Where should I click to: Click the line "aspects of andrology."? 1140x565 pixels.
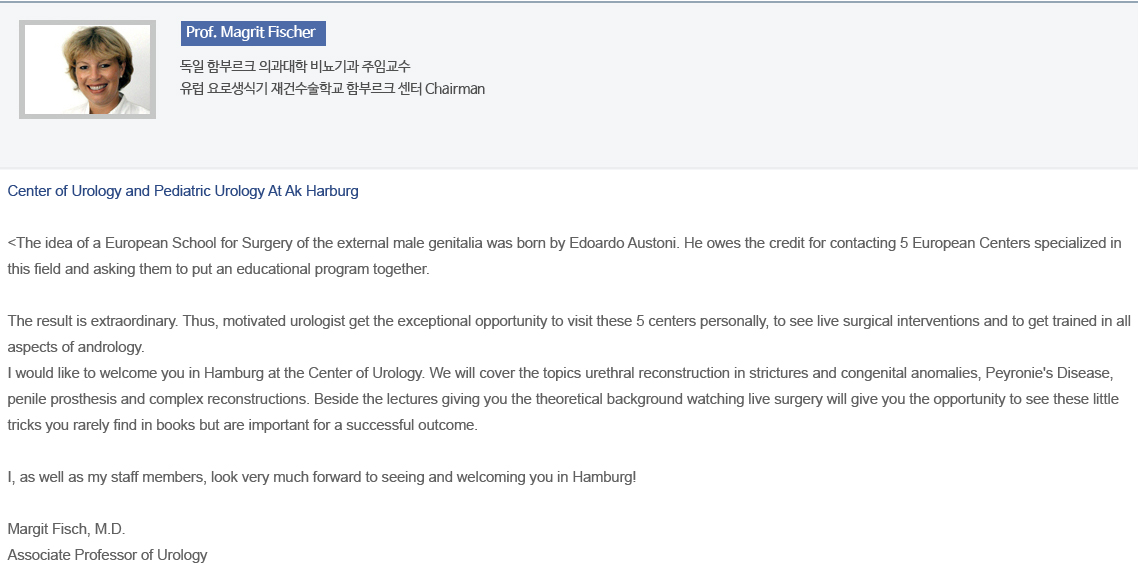[x=76, y=347]
